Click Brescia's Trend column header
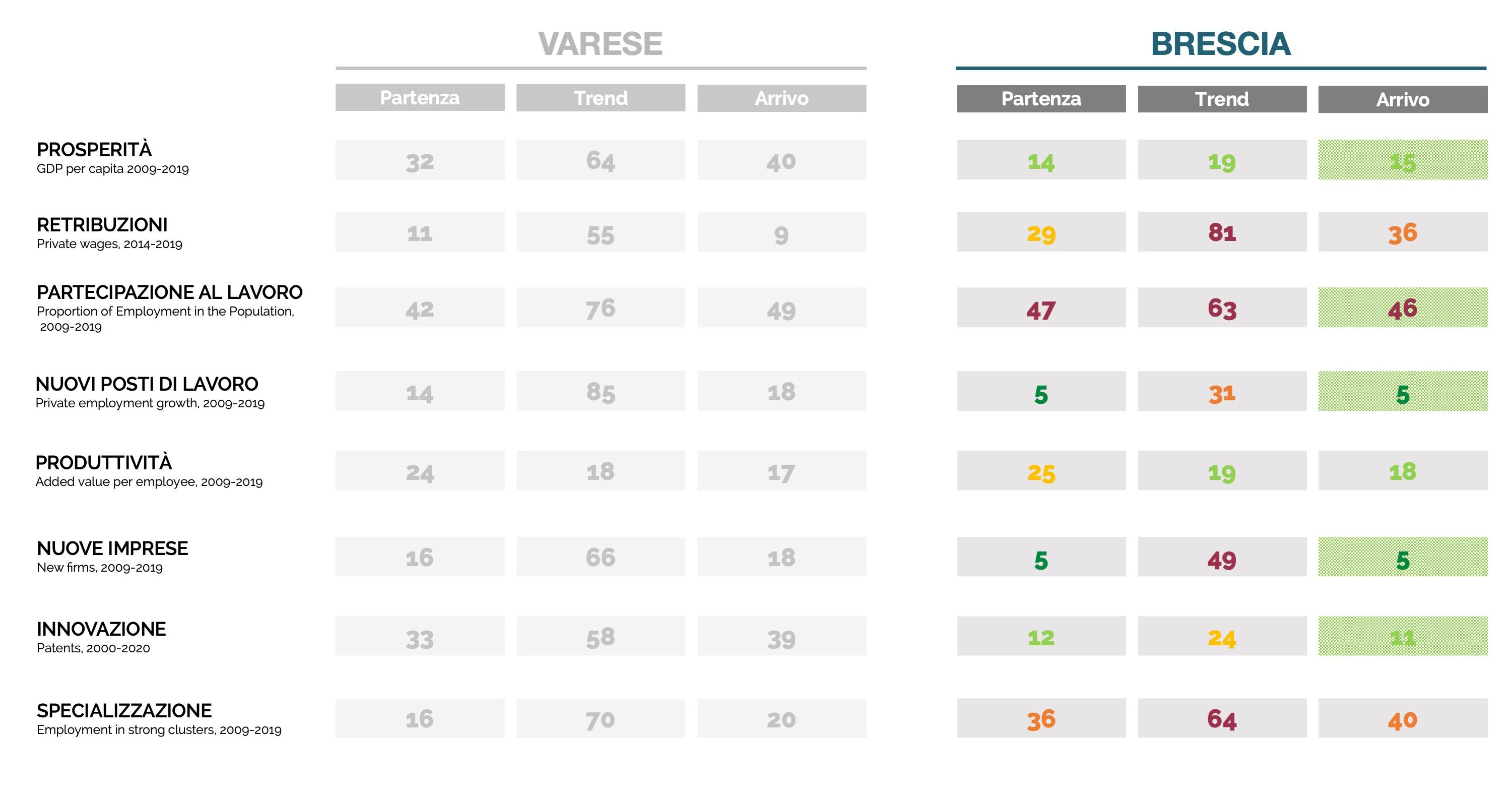This screenshot has height=797, width=1512. pos(1222,99)
